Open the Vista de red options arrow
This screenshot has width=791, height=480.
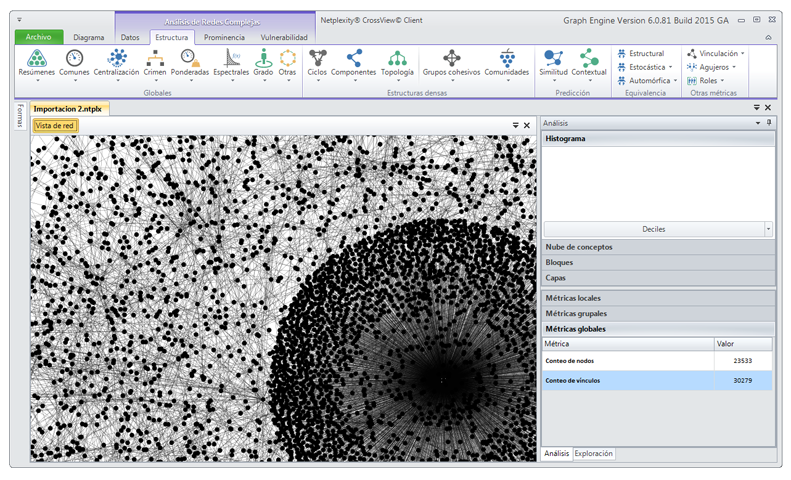point(516,126)
